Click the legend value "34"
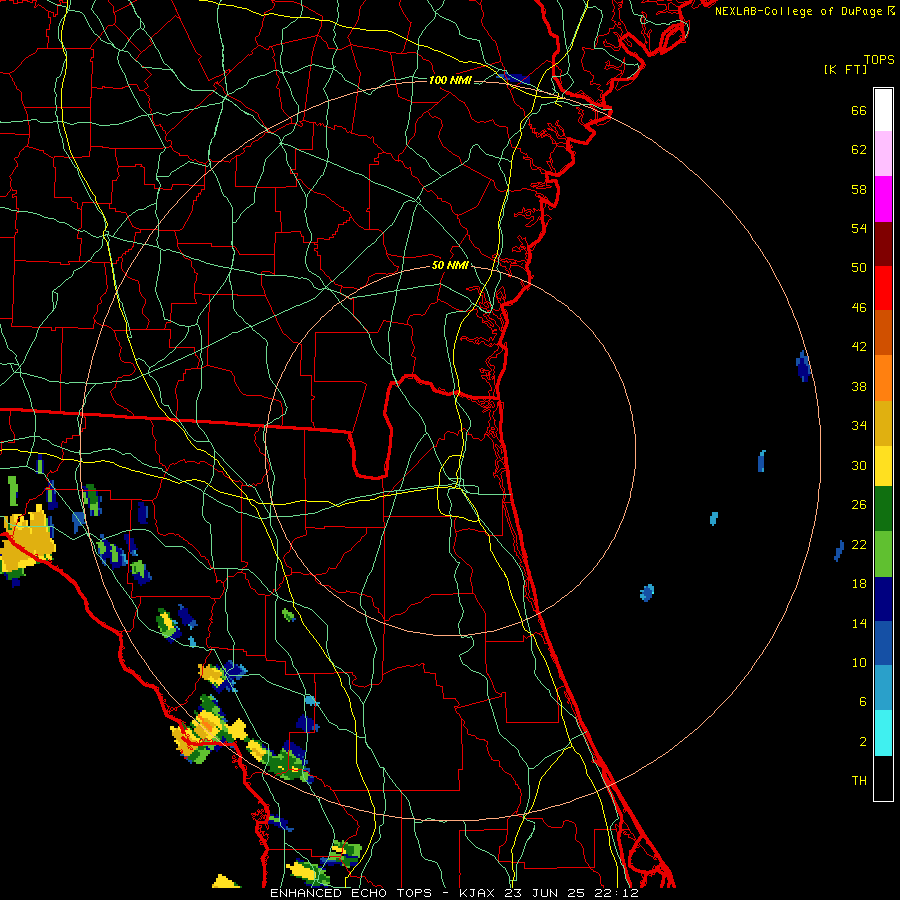 859,426
